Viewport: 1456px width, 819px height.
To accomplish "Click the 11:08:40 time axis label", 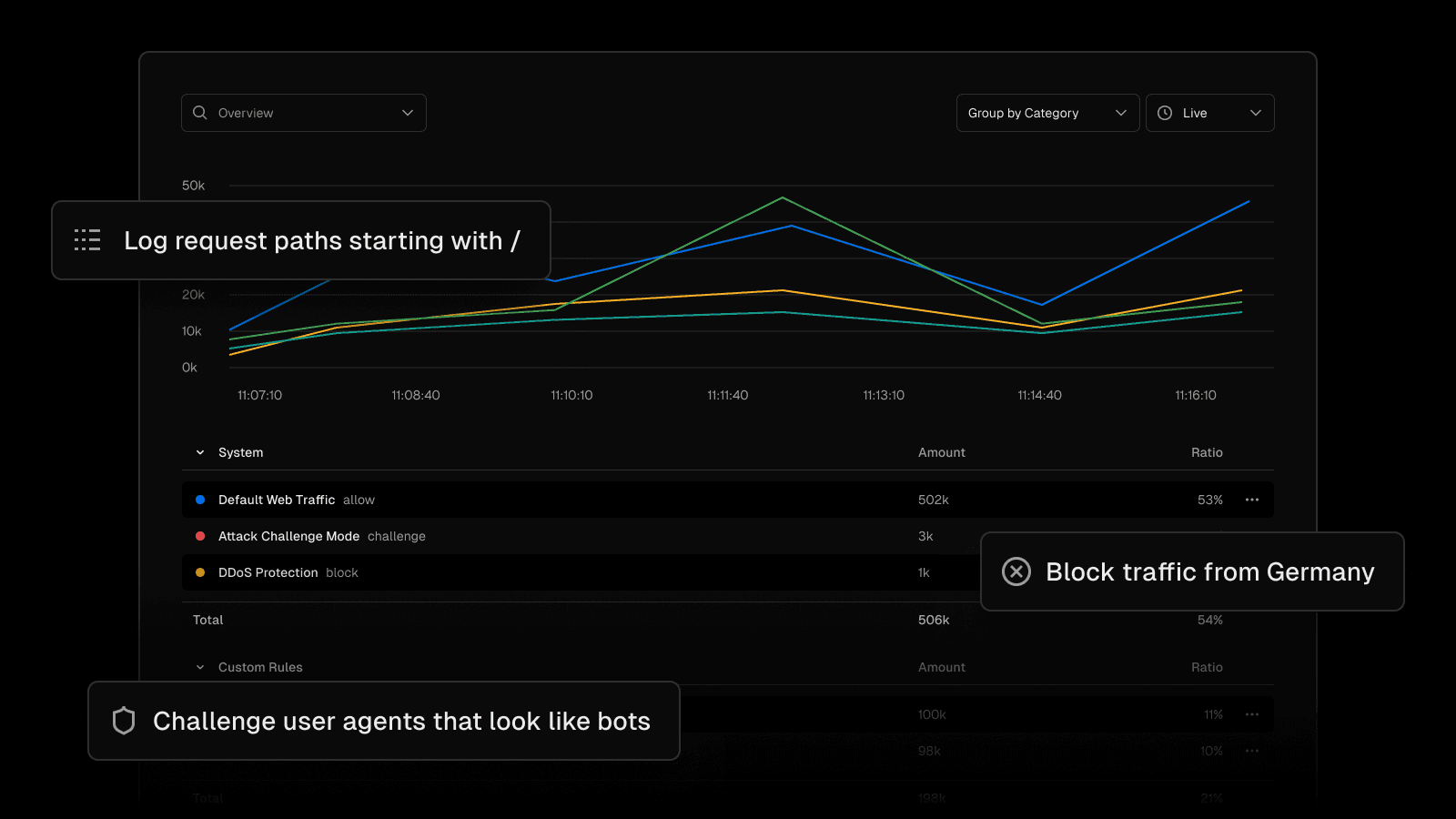I will (416, 395).
